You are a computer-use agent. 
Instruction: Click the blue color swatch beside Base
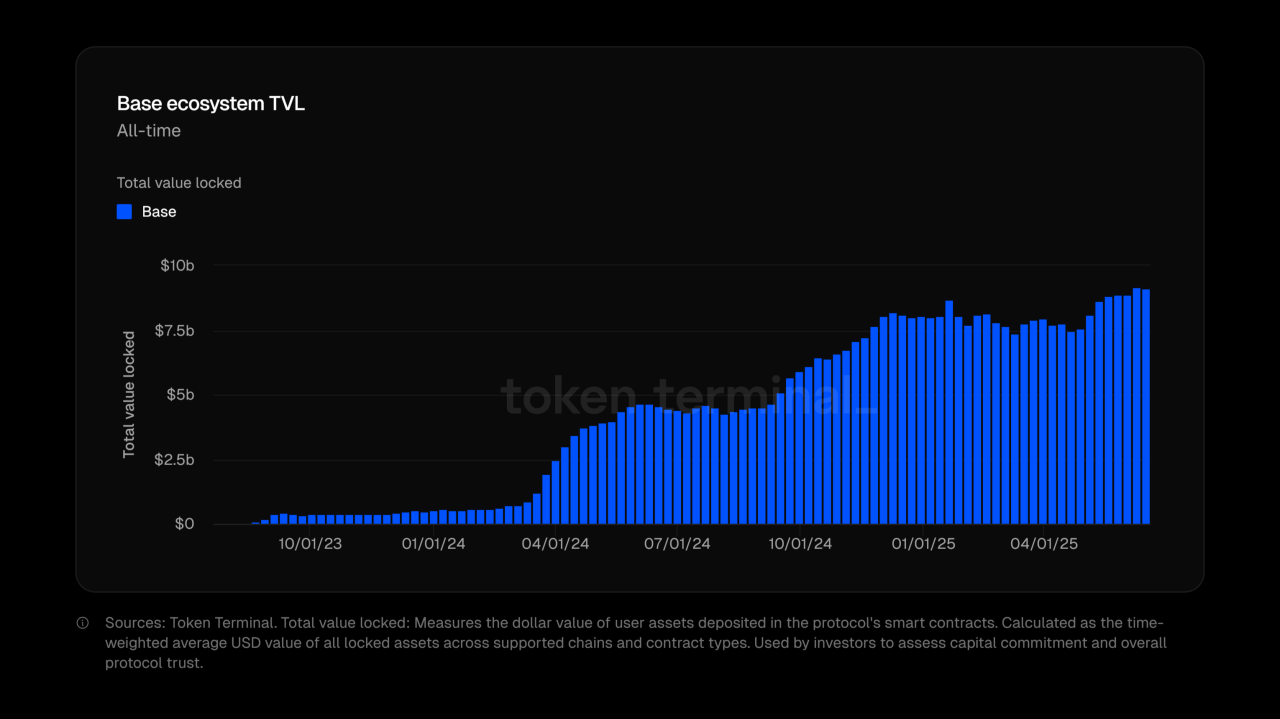tap(123, 211)
